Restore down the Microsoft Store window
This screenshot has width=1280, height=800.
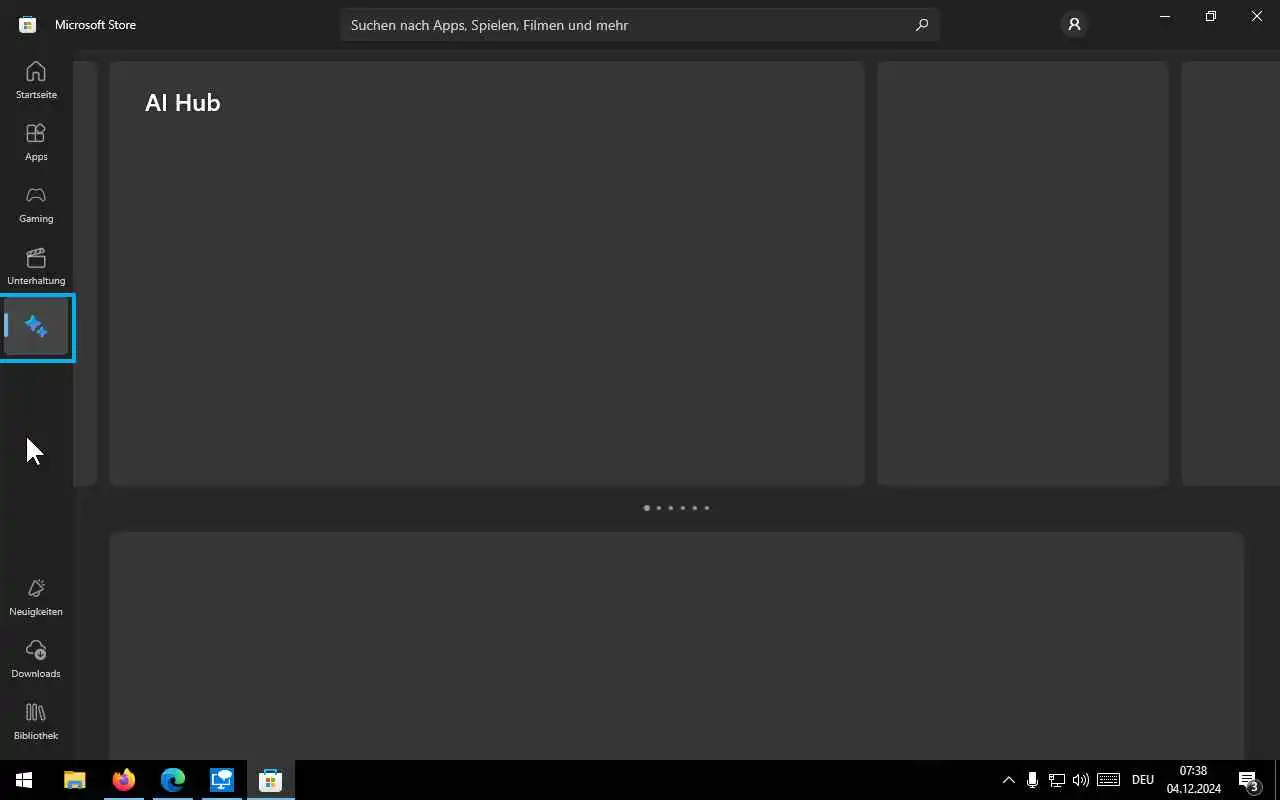[1211, 16]
